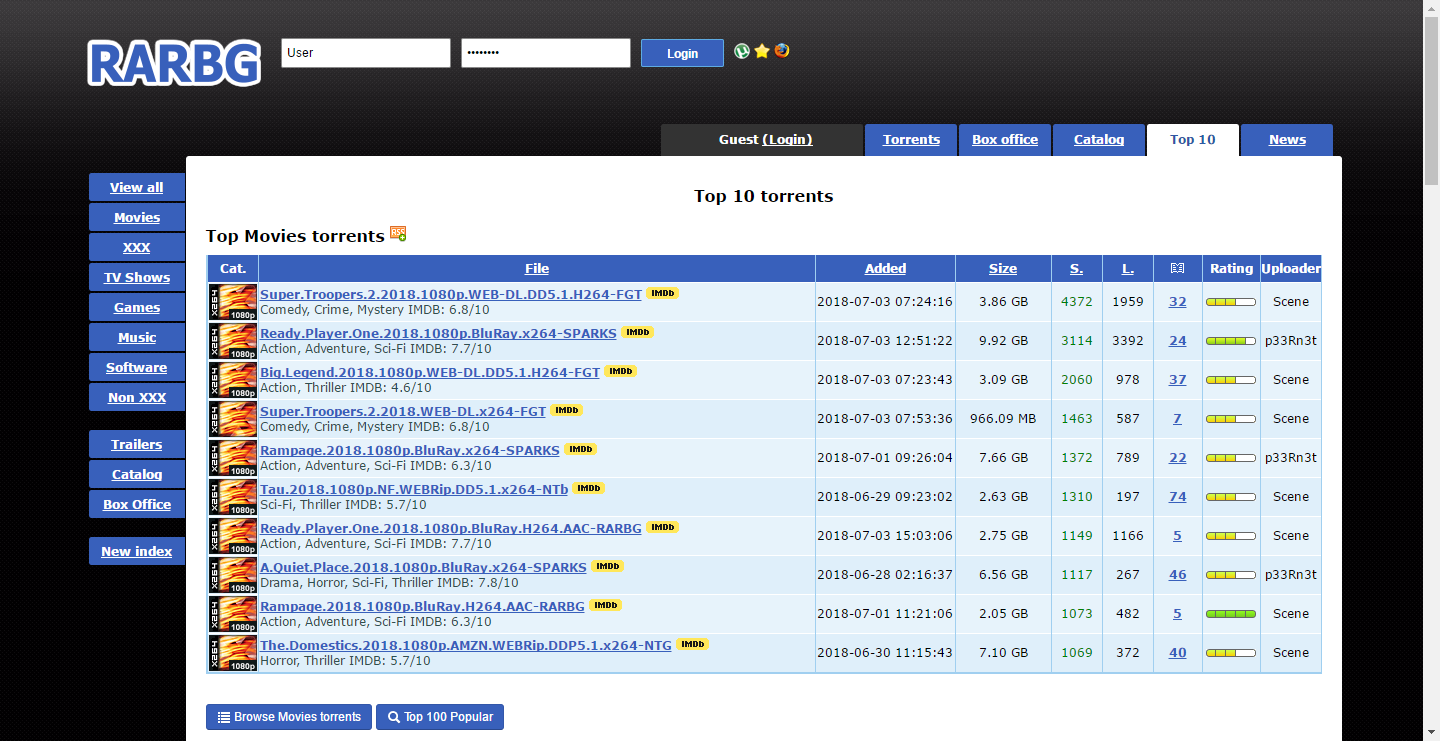This screenshot has height=741, width=1440.
Task: Open TV Shows category in sidebar
Action: [x=137, y=277]
